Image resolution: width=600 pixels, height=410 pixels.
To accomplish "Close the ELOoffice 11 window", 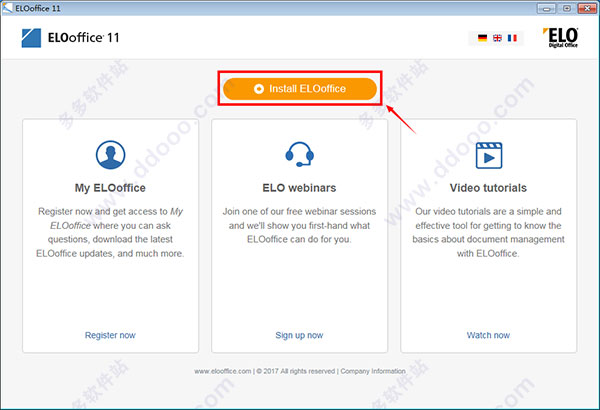I will [587, 8].
